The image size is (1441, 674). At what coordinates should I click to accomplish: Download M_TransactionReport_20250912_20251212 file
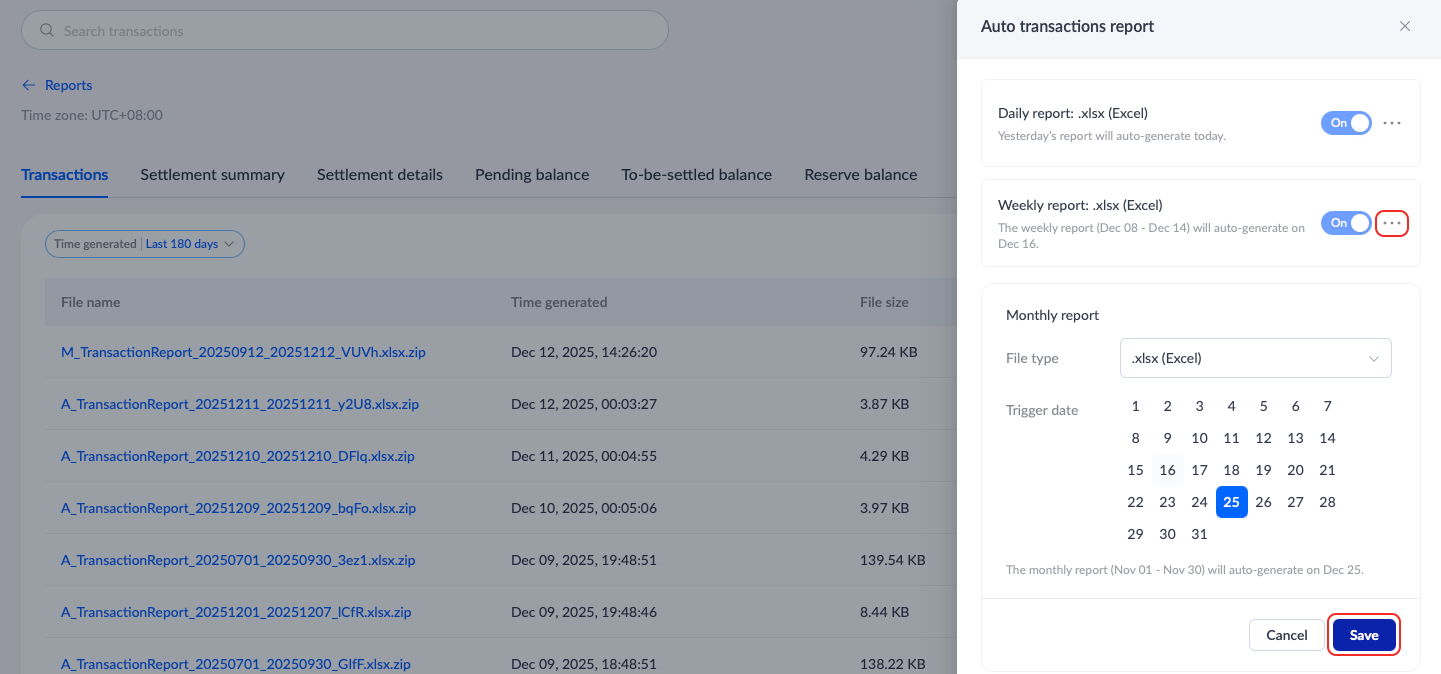(243, 353)
